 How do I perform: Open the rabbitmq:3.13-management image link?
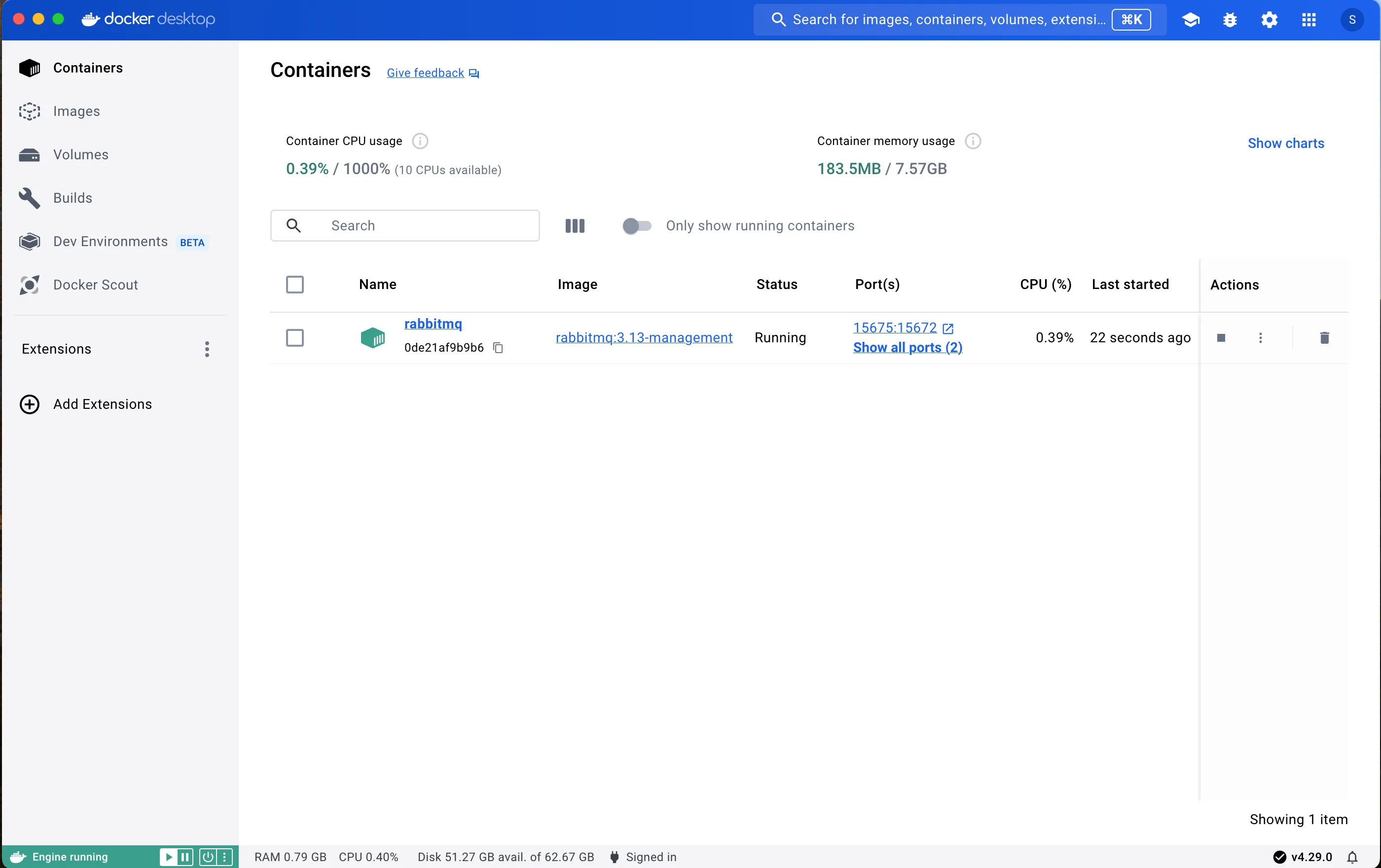[644, 338]
